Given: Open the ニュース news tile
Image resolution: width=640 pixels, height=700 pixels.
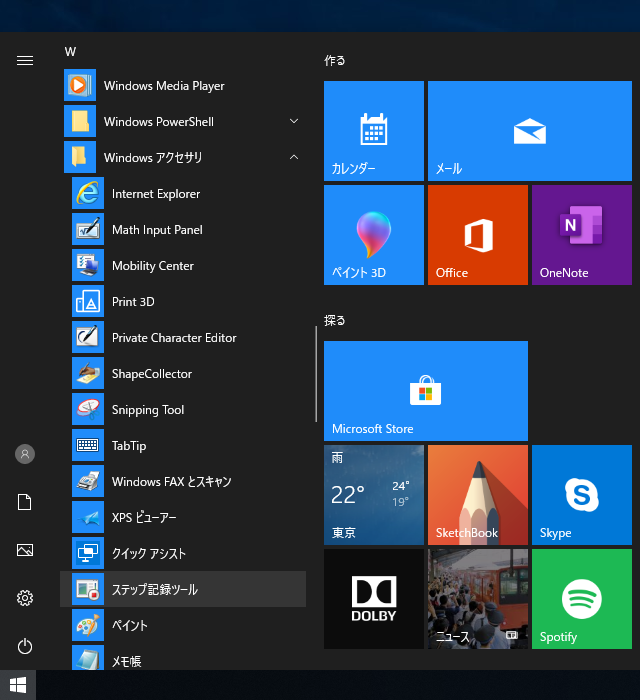Looking at the screenshot, I should tap(478, 599).
